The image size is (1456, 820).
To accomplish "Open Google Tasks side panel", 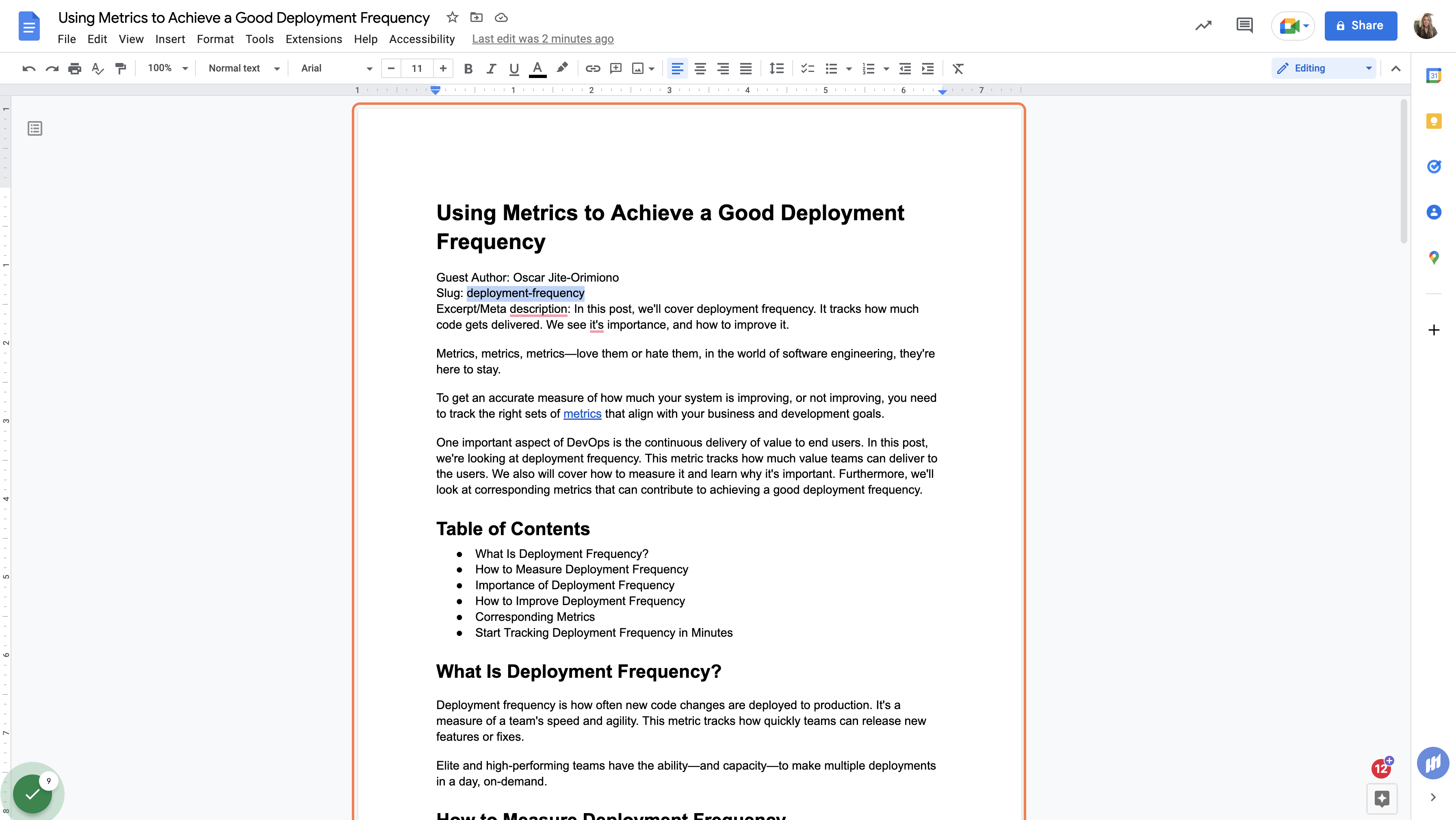I will 1433,166.
